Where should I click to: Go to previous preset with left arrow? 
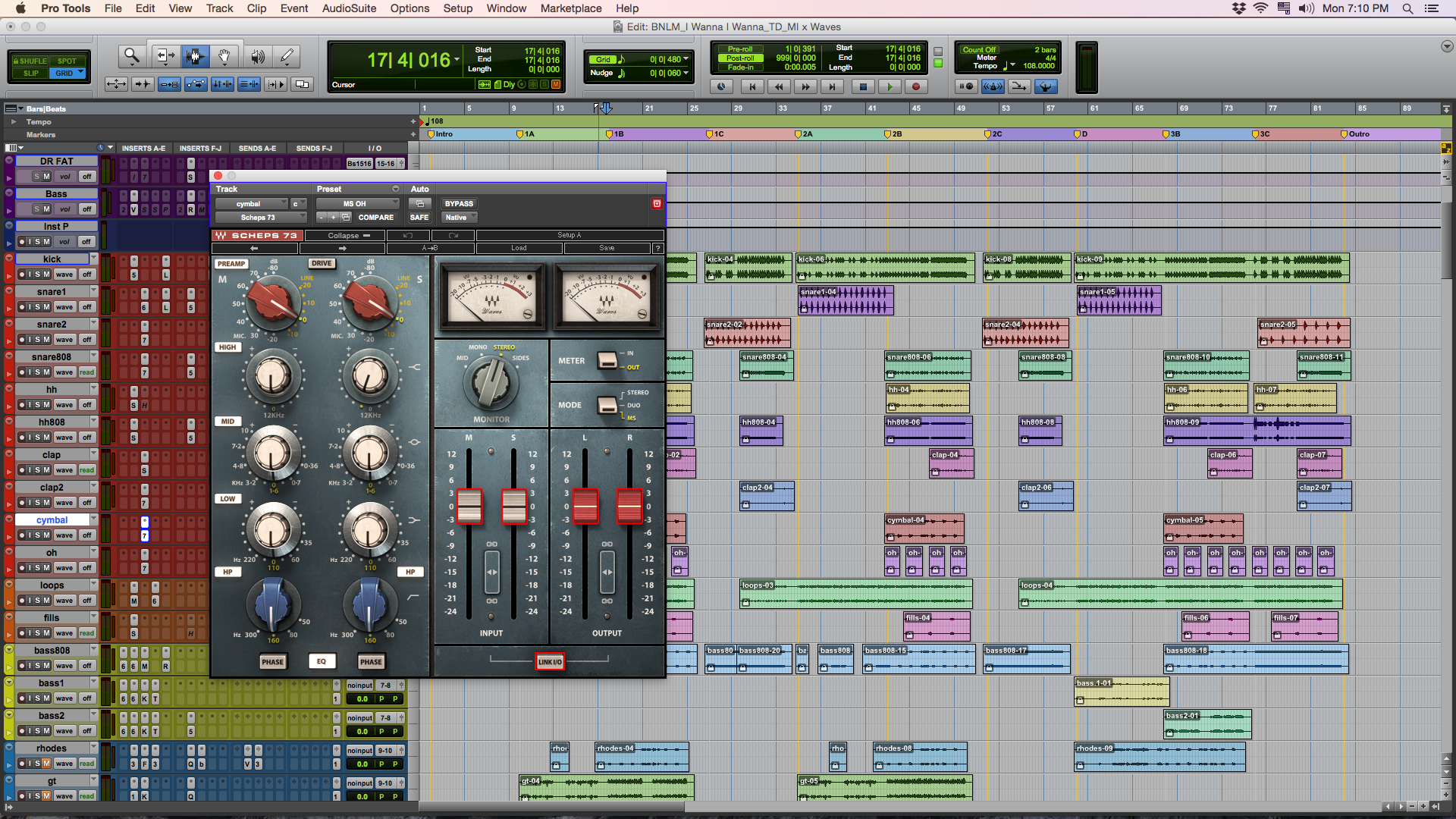point(255,248)
